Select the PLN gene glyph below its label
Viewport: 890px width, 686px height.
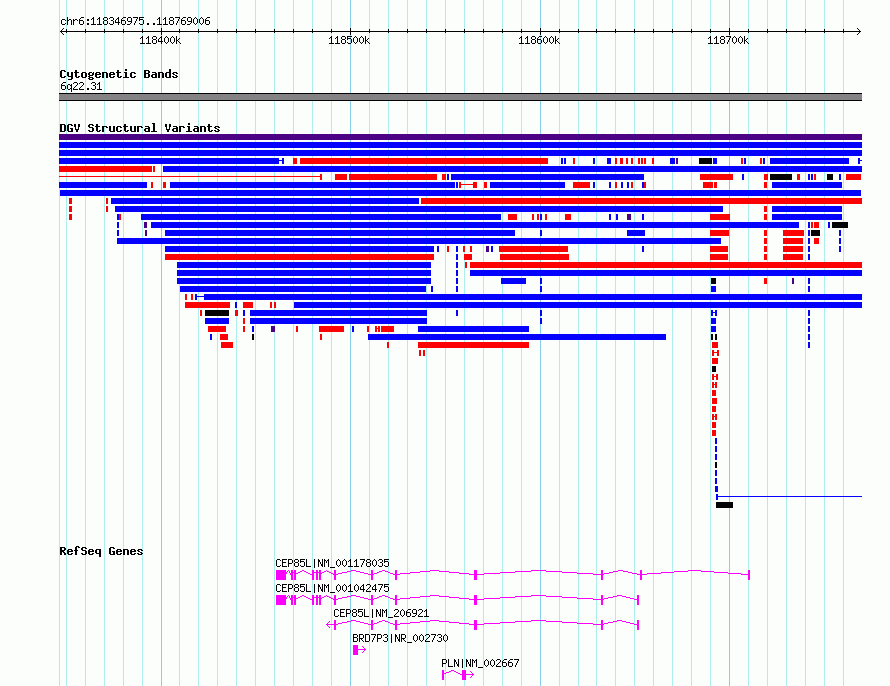(457, 675)
